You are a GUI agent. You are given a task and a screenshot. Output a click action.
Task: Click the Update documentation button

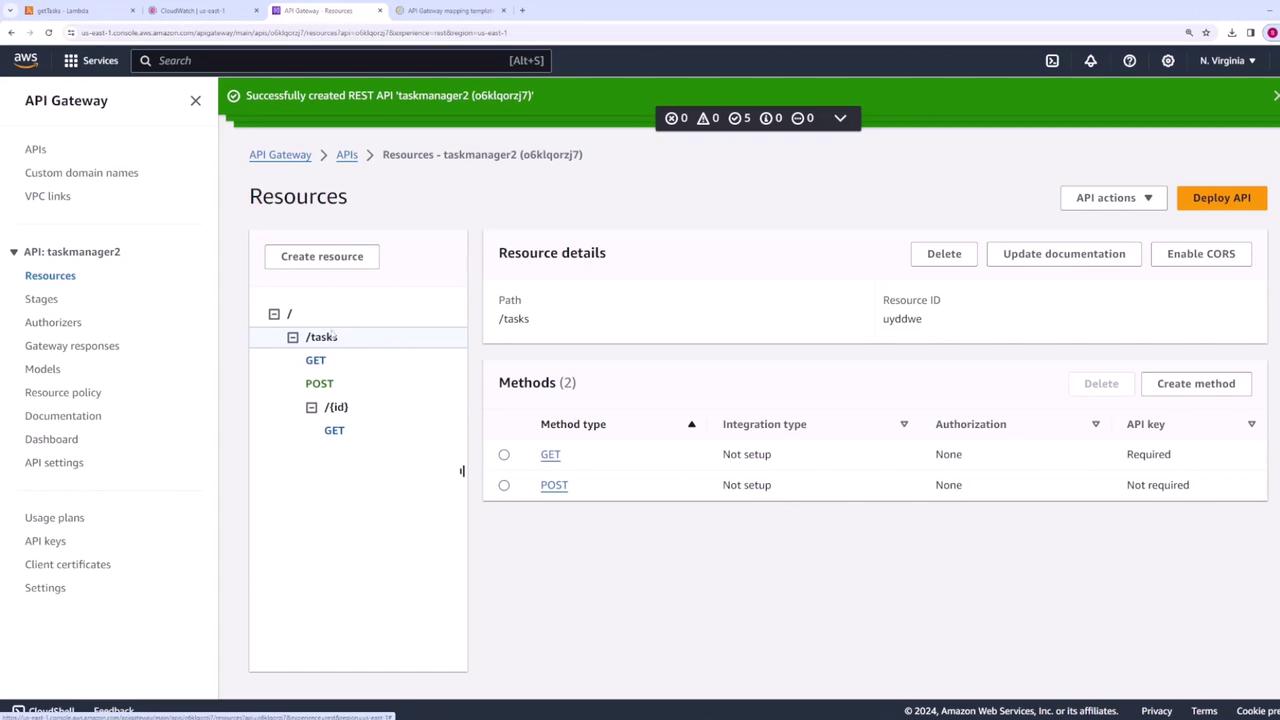(x=1064, y=254)
